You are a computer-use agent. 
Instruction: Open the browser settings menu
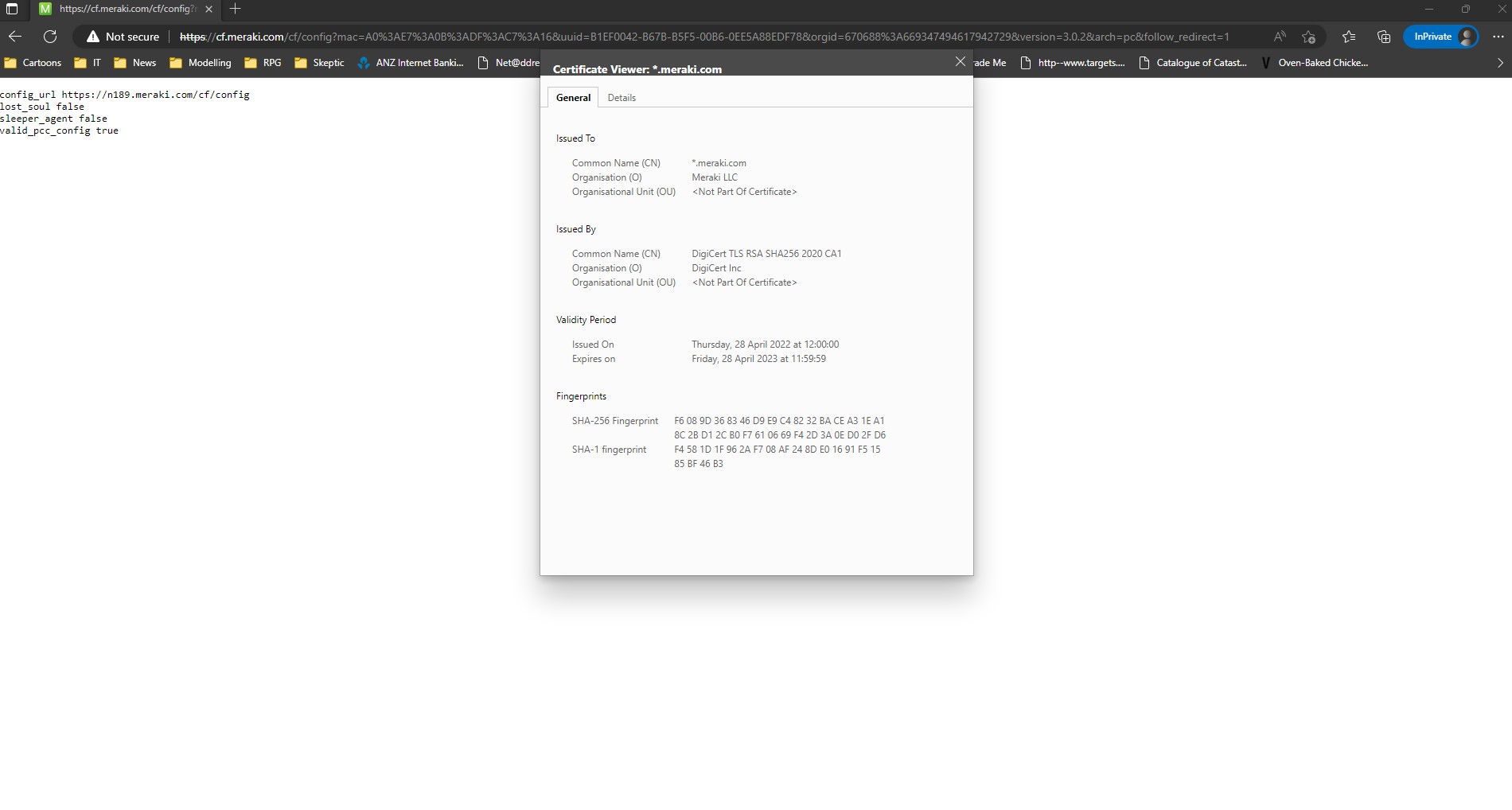click(1498, 37)
